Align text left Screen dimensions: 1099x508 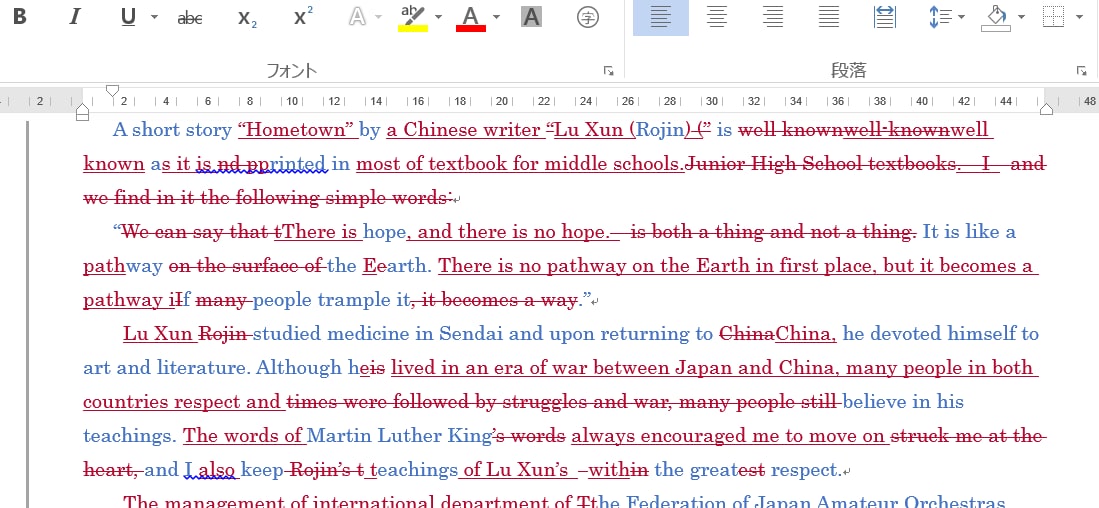pos(660,17)
